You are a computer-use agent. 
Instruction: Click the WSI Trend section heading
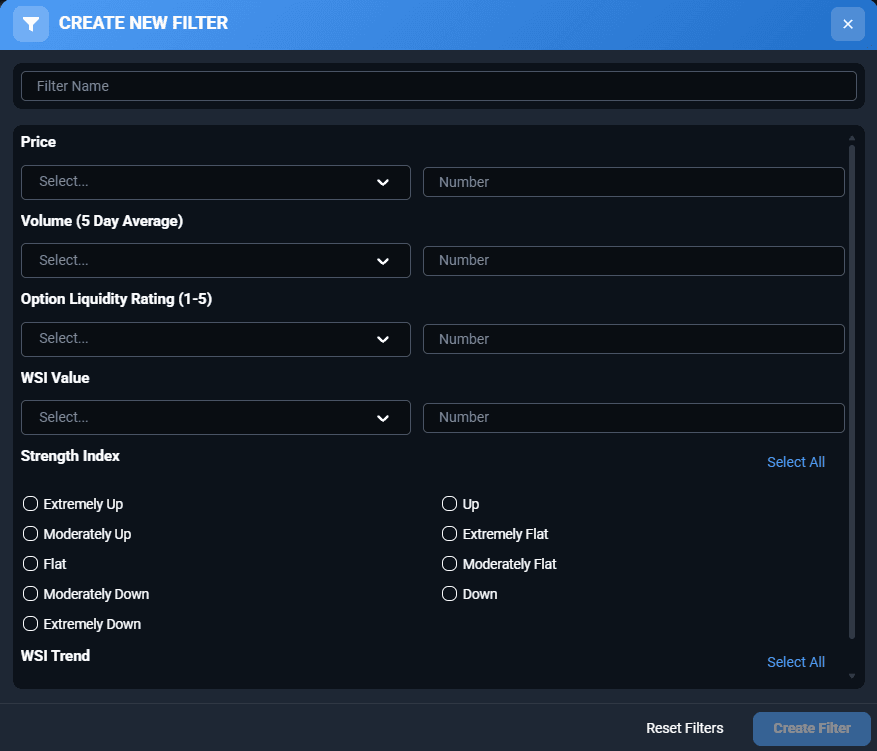(x=55, y=656)
